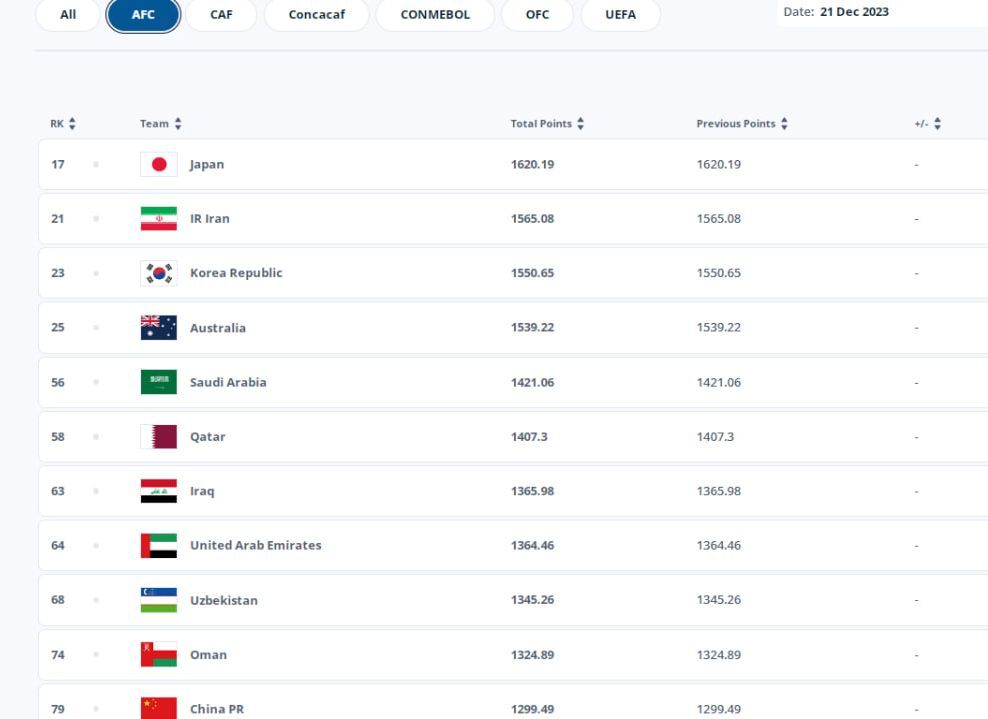
Task: Click the IR Iran flag icon
Action: [x=158, y=219]
